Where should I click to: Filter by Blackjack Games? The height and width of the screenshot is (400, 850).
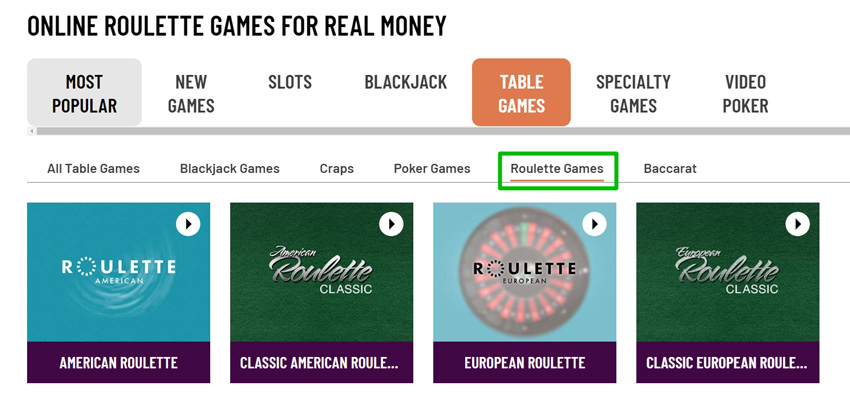point(229,168)
